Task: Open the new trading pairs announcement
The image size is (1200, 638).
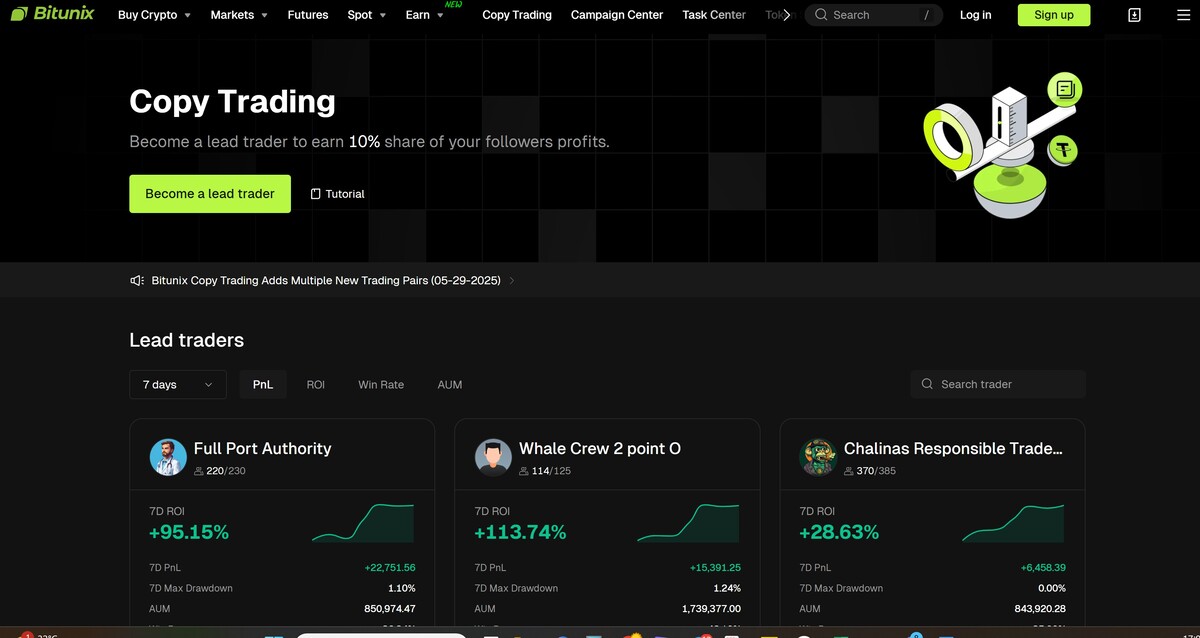Action: point(326,281)
